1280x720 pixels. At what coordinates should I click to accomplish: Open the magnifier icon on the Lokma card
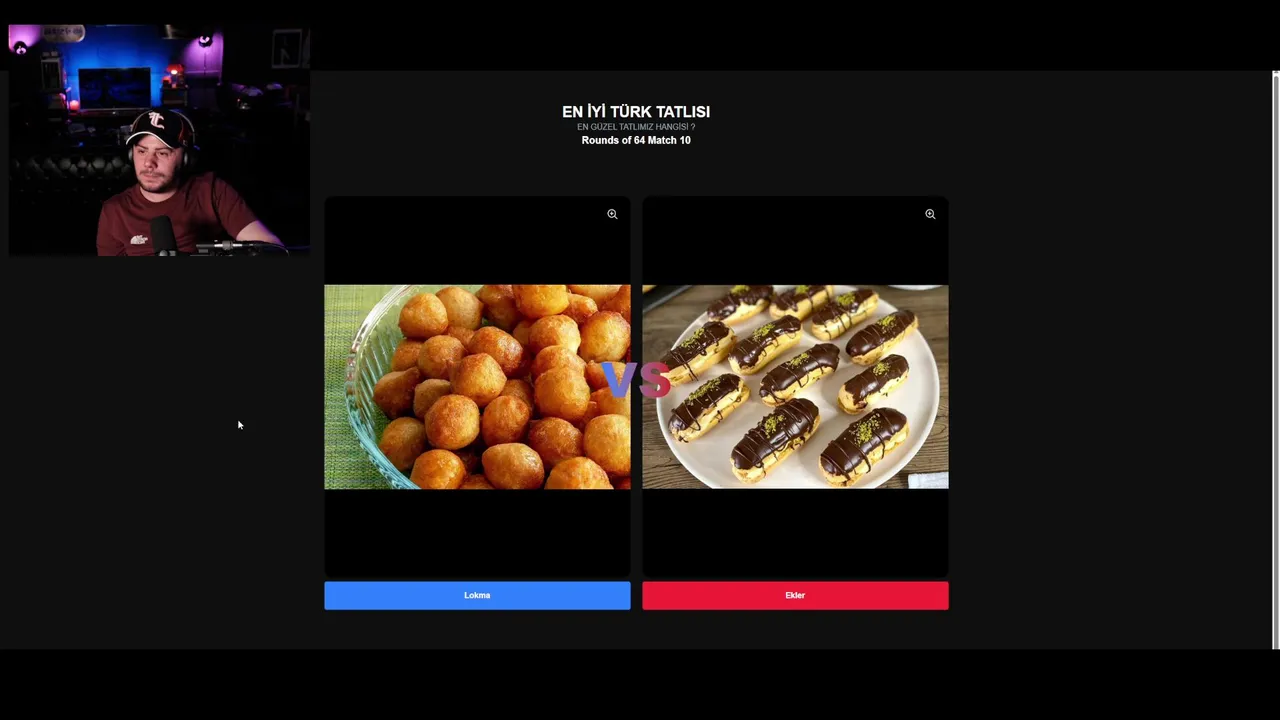(x=612, y=214)
